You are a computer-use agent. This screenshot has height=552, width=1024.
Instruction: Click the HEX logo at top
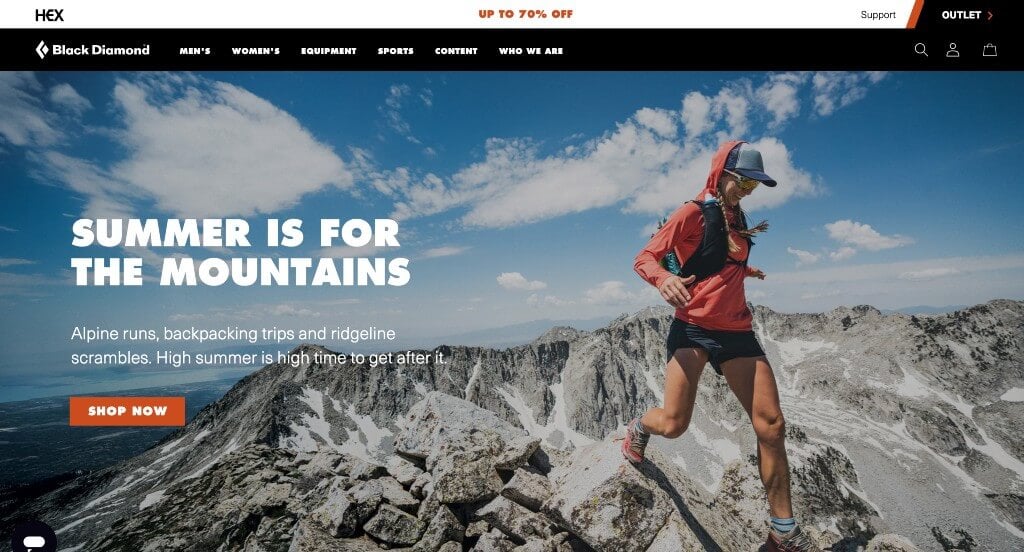coord(49,14)
